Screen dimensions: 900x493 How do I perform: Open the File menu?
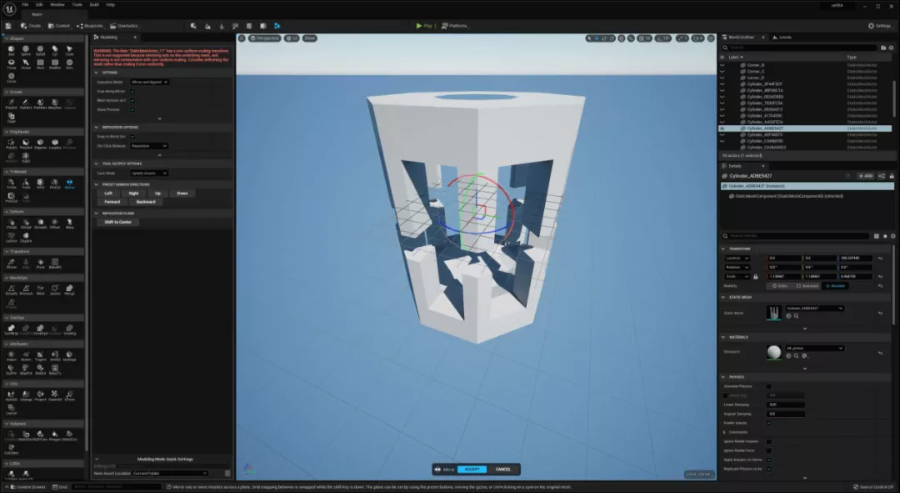click(x=25, y=5)
